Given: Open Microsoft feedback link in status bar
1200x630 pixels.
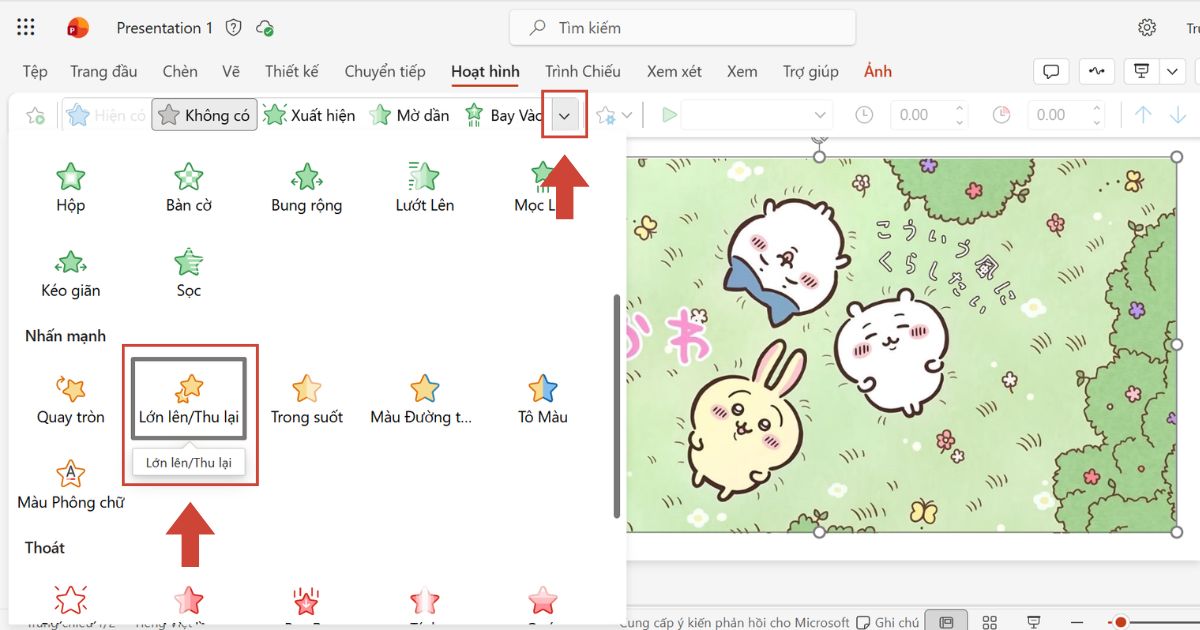Looking at the screenshot, I should click(734, 622).
